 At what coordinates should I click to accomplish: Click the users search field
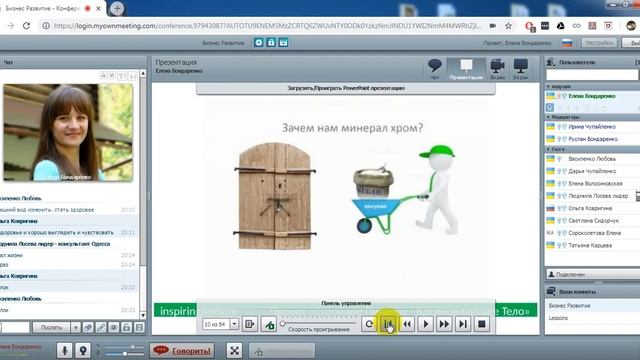[592, 74]
